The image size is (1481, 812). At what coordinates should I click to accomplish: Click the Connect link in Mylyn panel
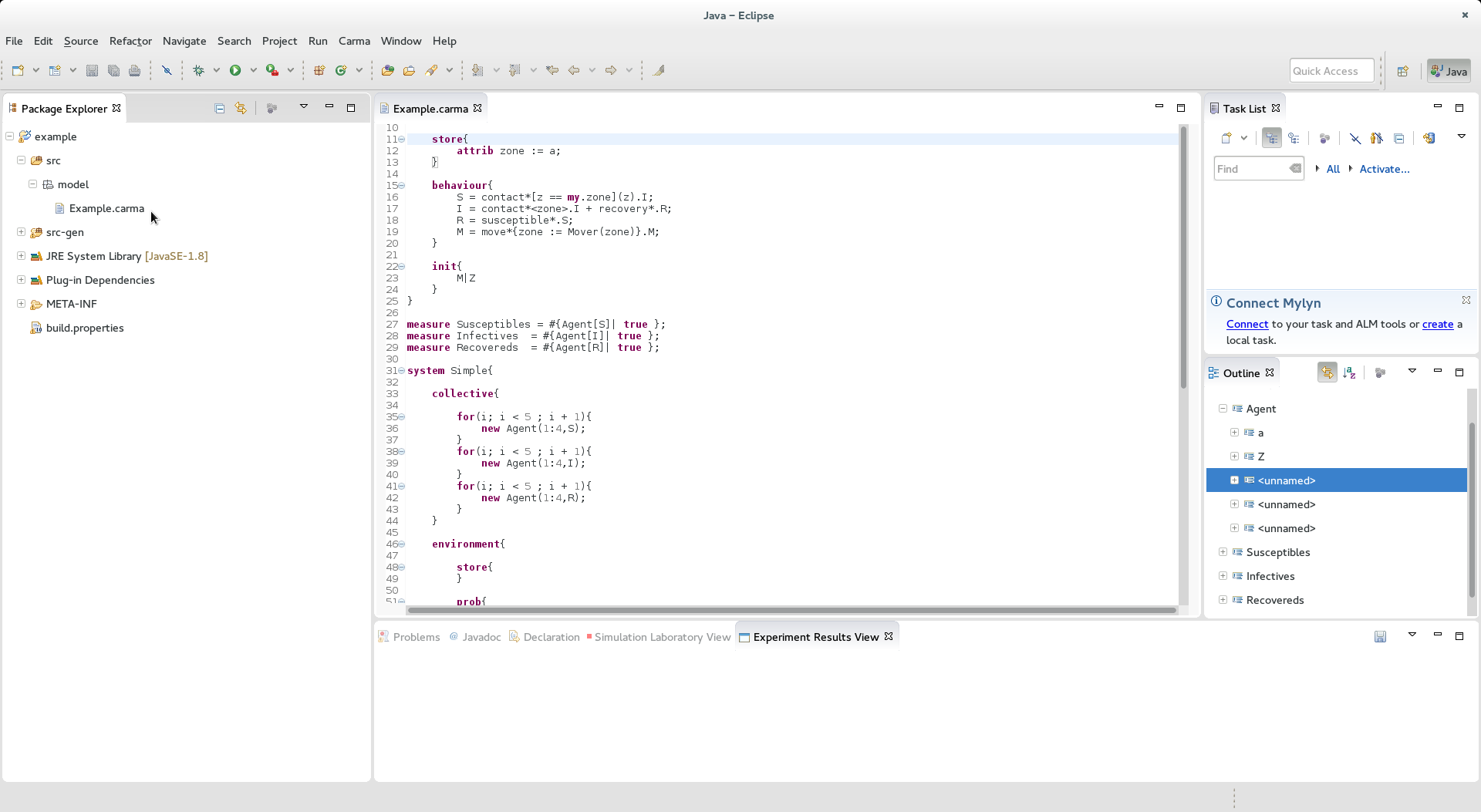(x=1247, y=324)
